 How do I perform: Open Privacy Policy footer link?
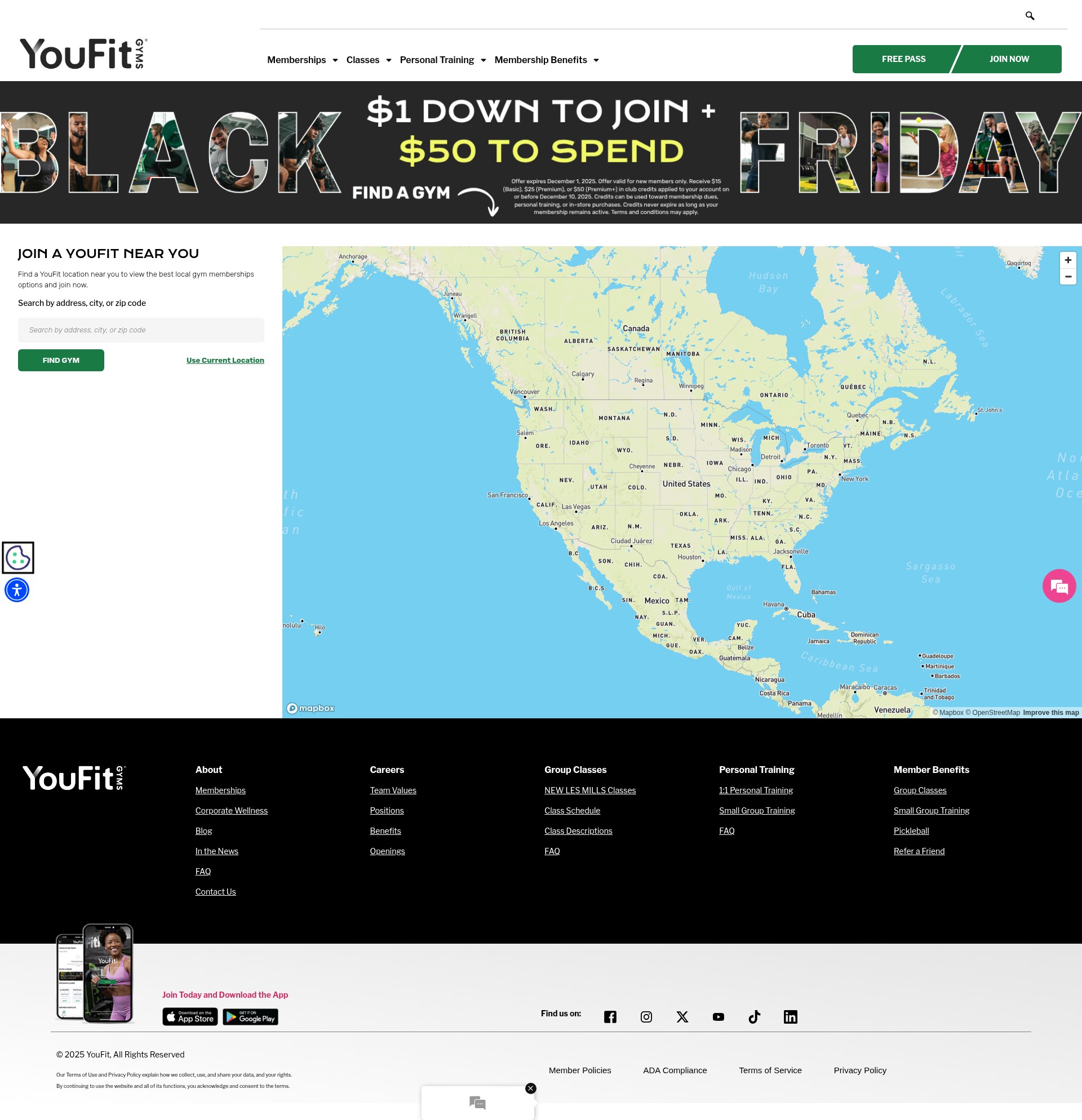859,1070
